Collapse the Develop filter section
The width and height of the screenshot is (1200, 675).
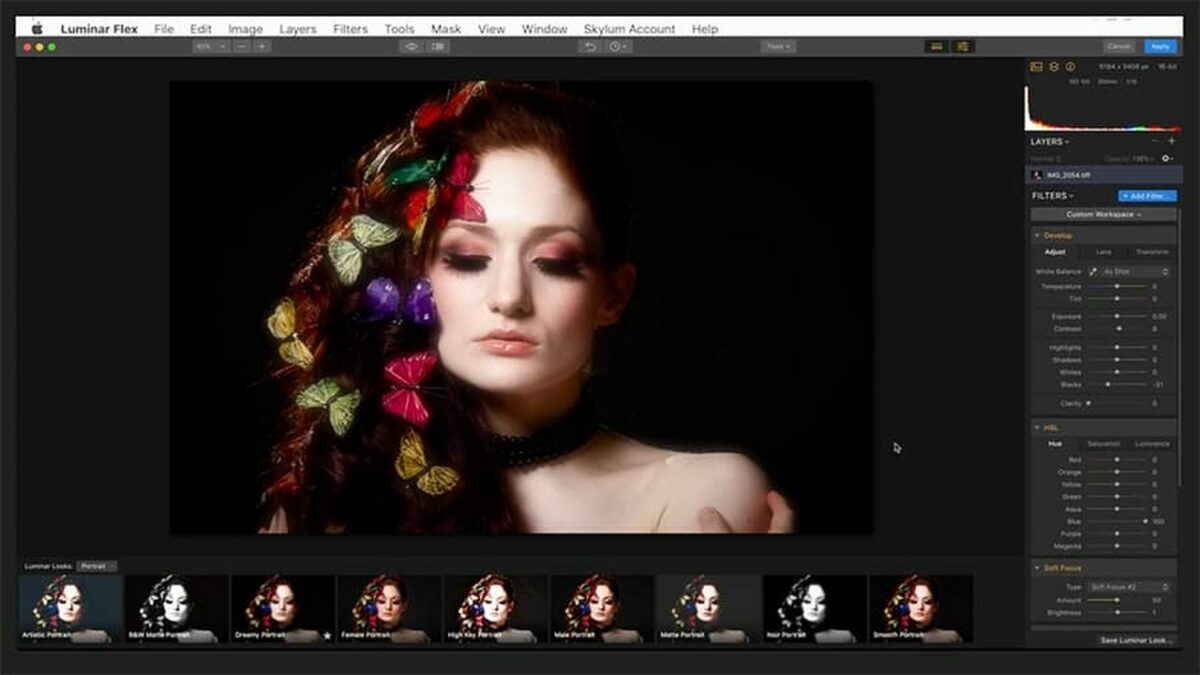1037,235
